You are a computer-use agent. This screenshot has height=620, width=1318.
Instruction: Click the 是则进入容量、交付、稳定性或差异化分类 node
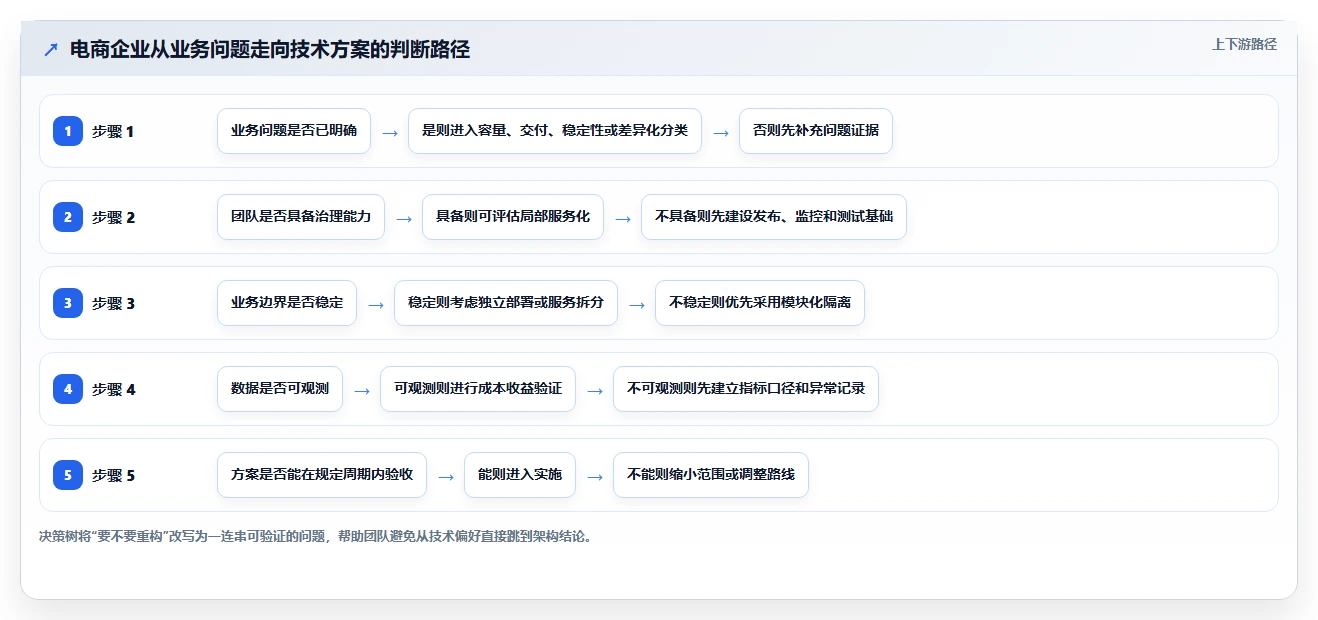[x=555, y=131]
